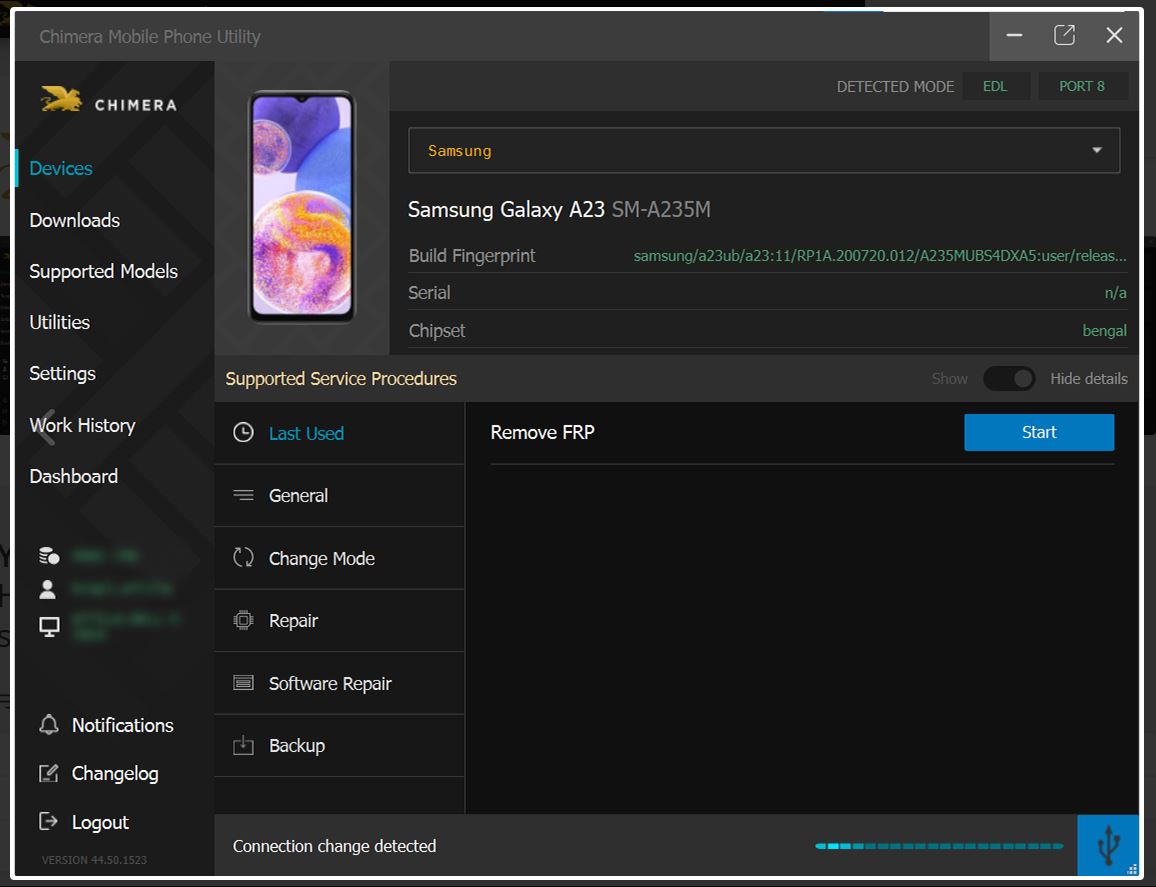Click the Change Mode circular arrows icon

tap(243, 557)
